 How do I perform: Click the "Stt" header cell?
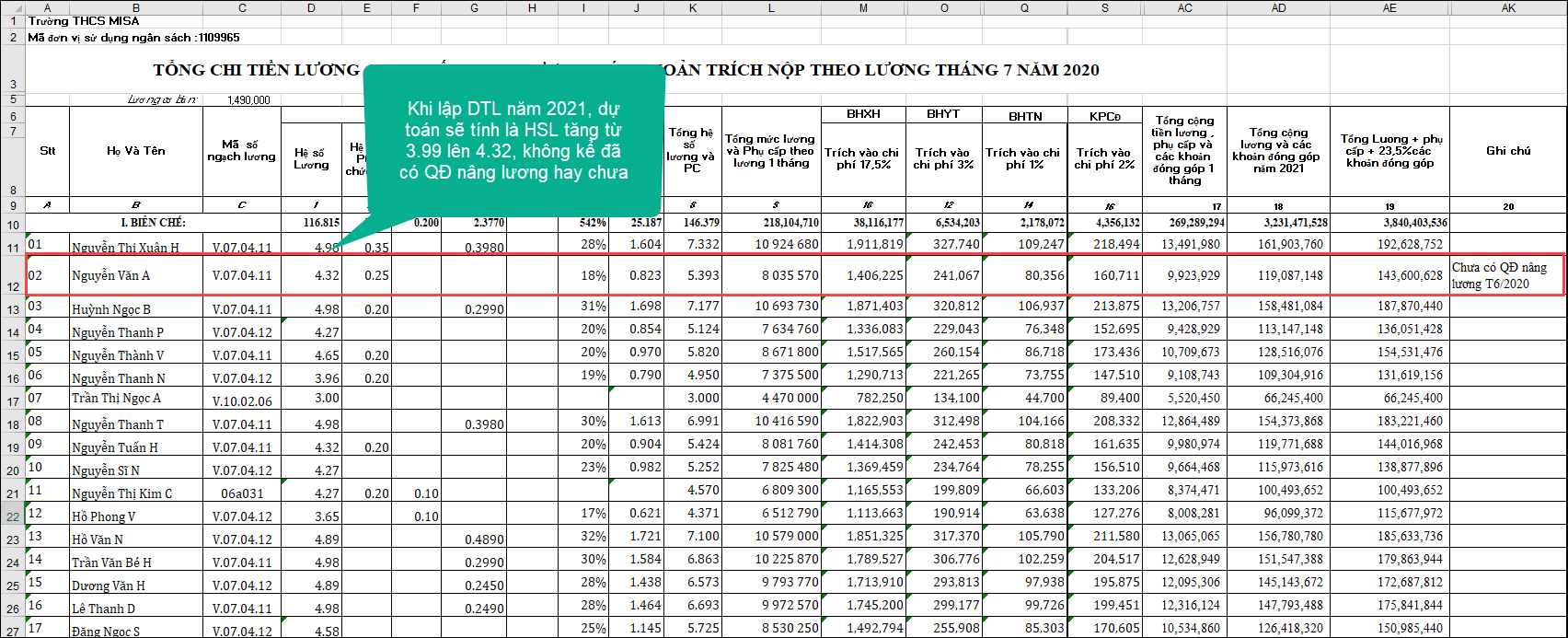(48, 151)
